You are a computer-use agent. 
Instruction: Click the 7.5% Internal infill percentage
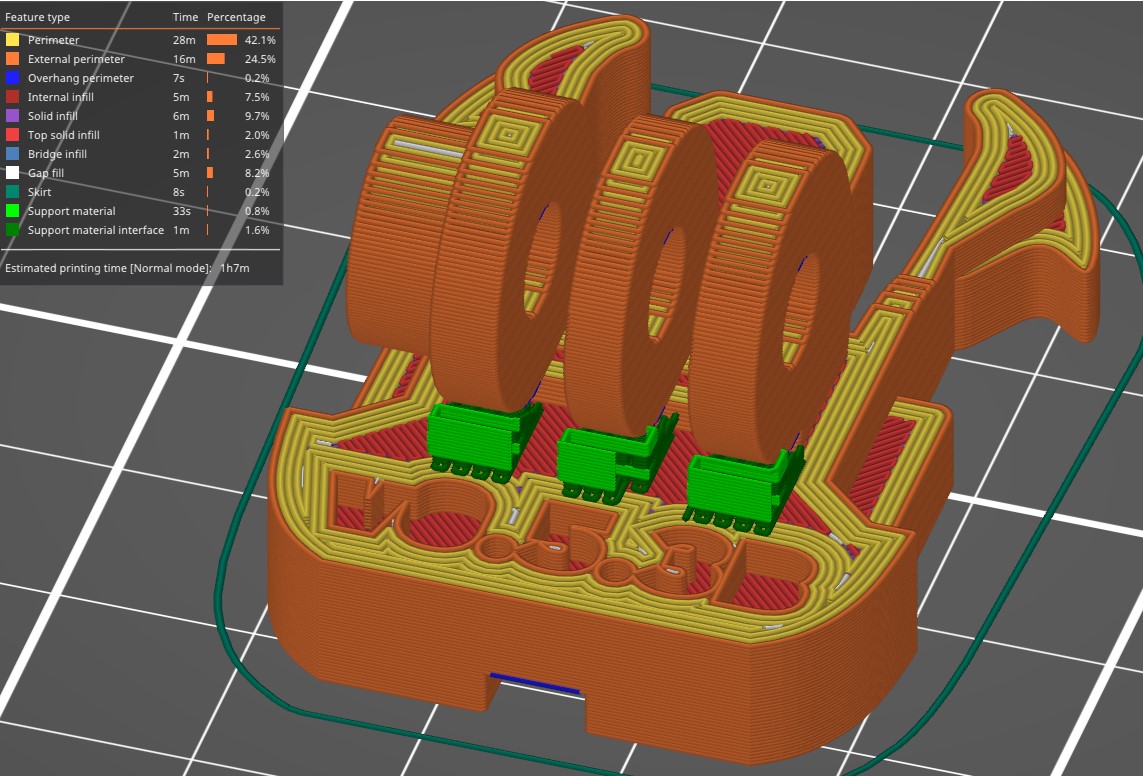pyautogui.click(x=257, y=97)
